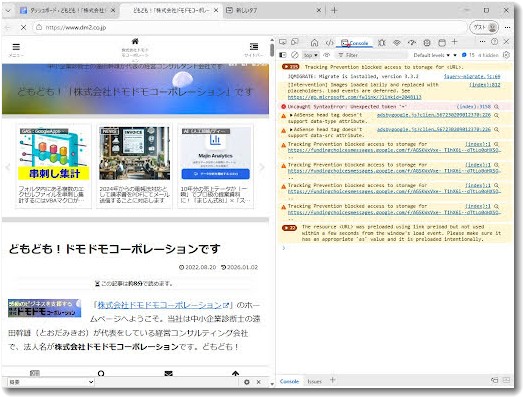Open the Sources bug icon tool
Viewport: 523px width, 397px height.
[382, 43]
